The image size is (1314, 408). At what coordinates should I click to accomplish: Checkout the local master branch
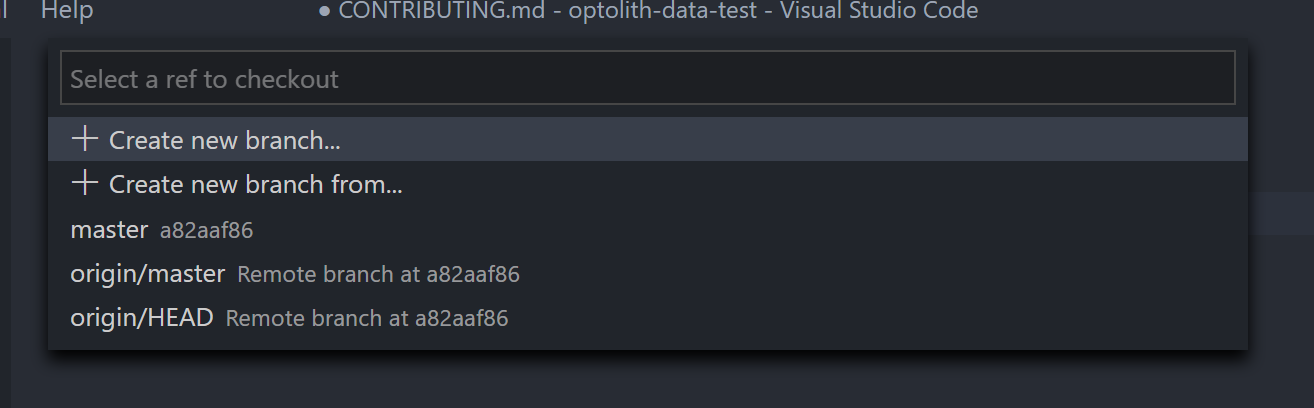pyautogui.click(x=648, y=229)
